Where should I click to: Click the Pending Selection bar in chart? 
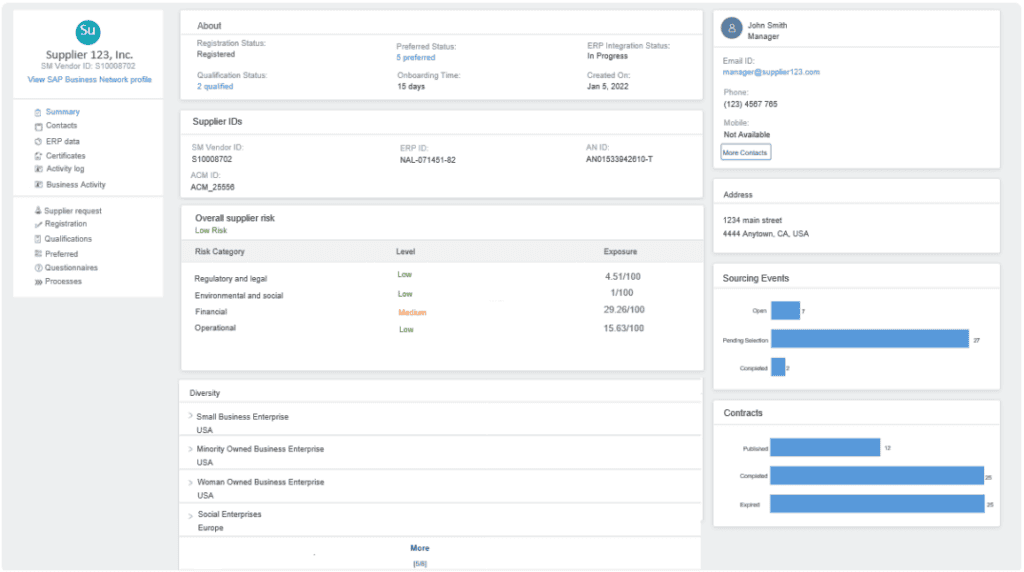point(869,338)
